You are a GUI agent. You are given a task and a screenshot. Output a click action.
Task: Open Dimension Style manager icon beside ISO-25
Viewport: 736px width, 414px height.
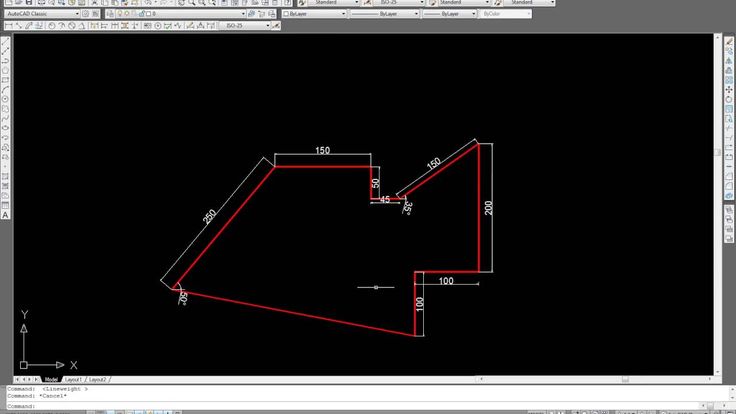[276, 25]
